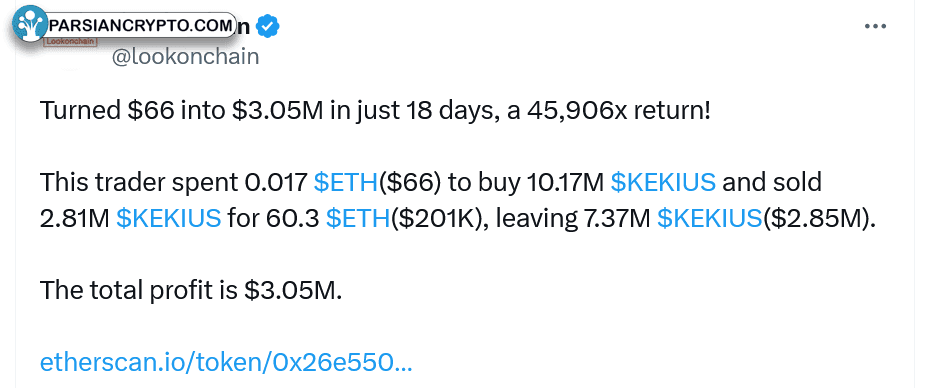Image resolution: width=928 pixels, height=388 pixels.
Task: Follow the etherscan.io/token/0x26e550 link
Action: pyautogui.click(x=226, y=363)
